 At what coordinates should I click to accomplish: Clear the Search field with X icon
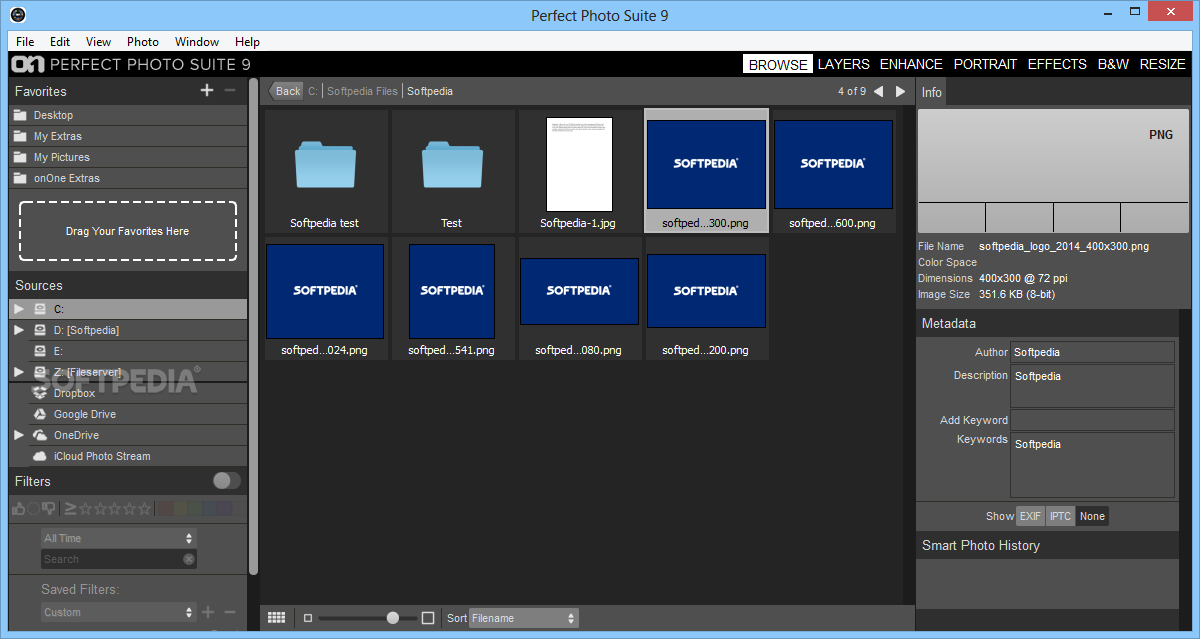(x=189, y=559)
